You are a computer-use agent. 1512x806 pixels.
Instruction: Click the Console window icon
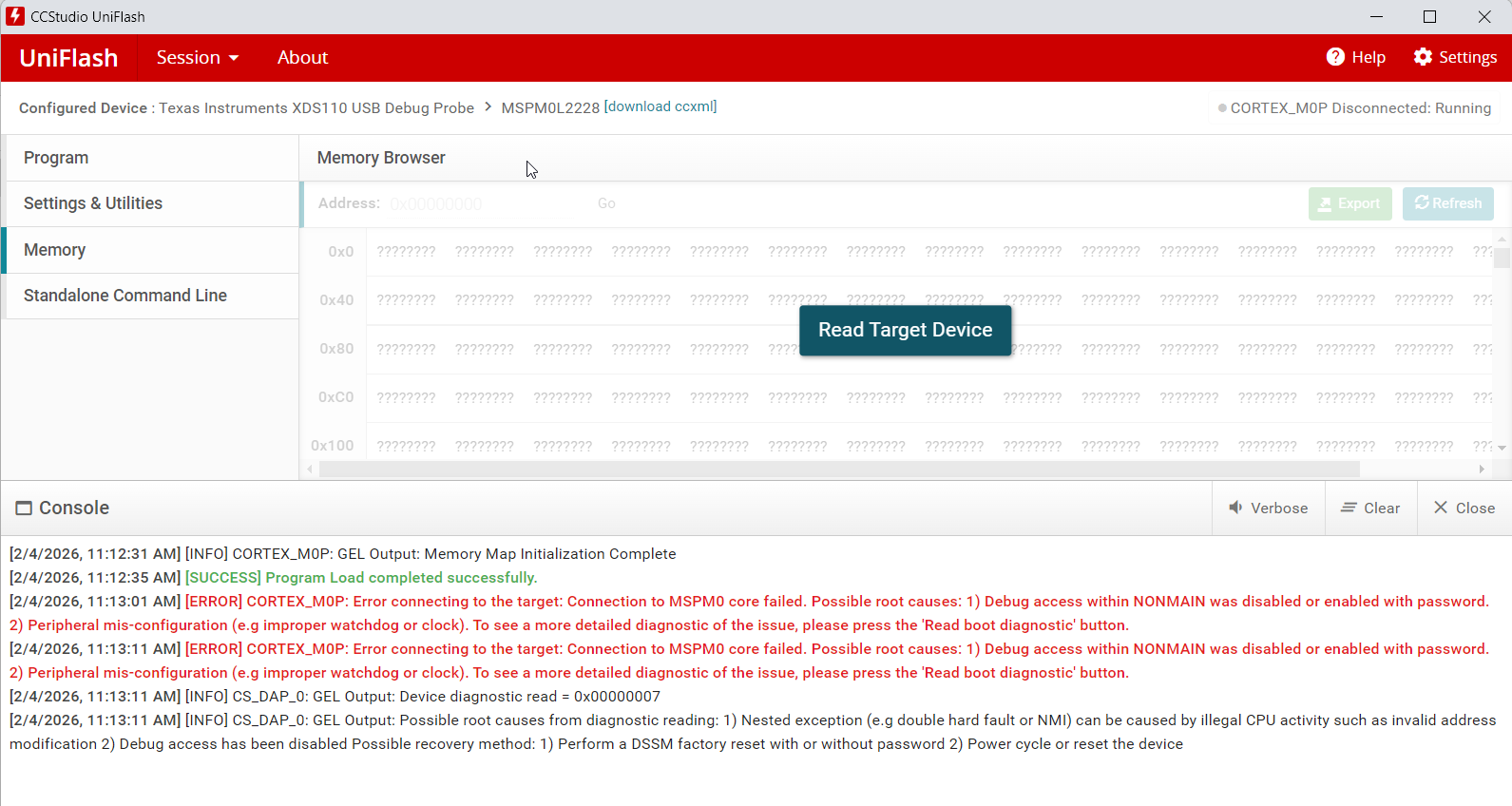pos(24,509)
